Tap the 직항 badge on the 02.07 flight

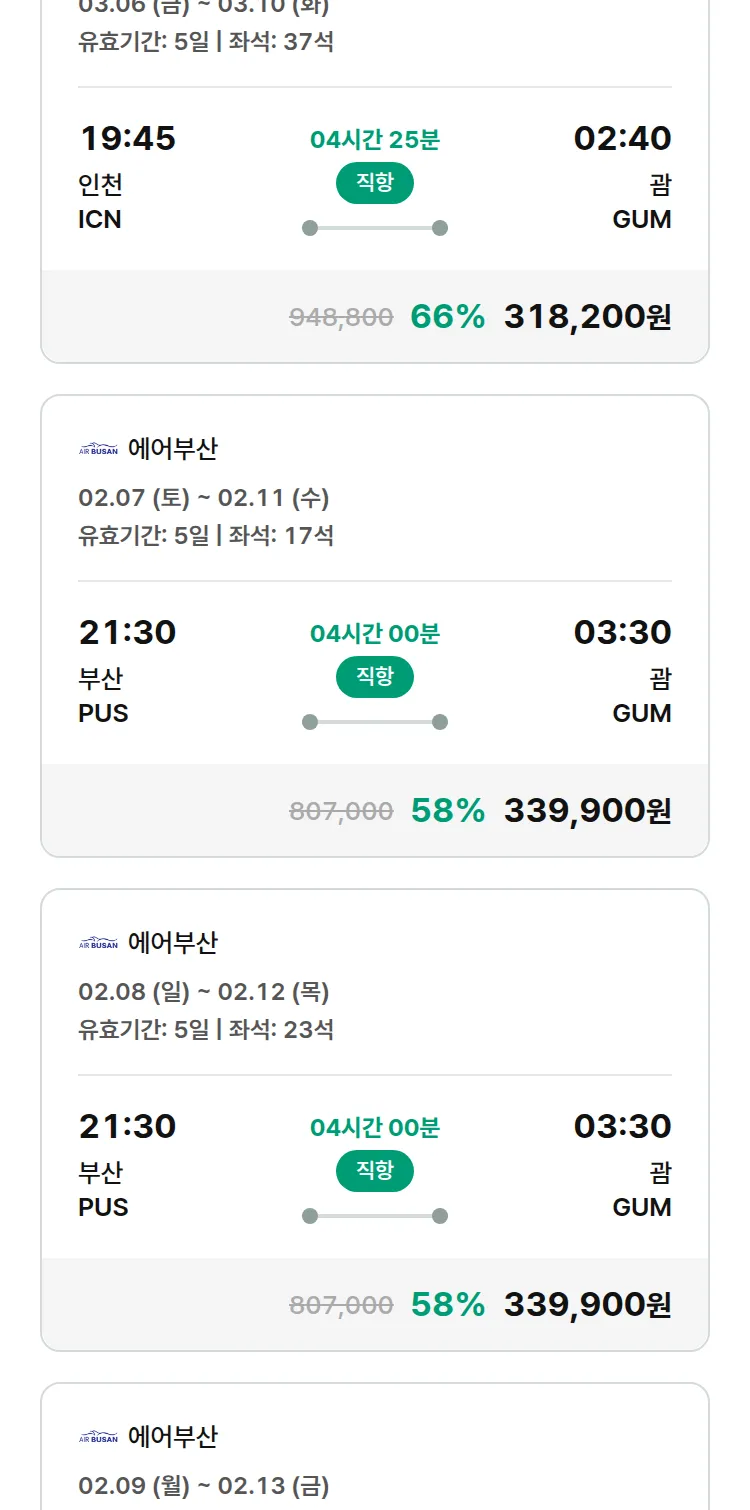click(x=374, y=677)
